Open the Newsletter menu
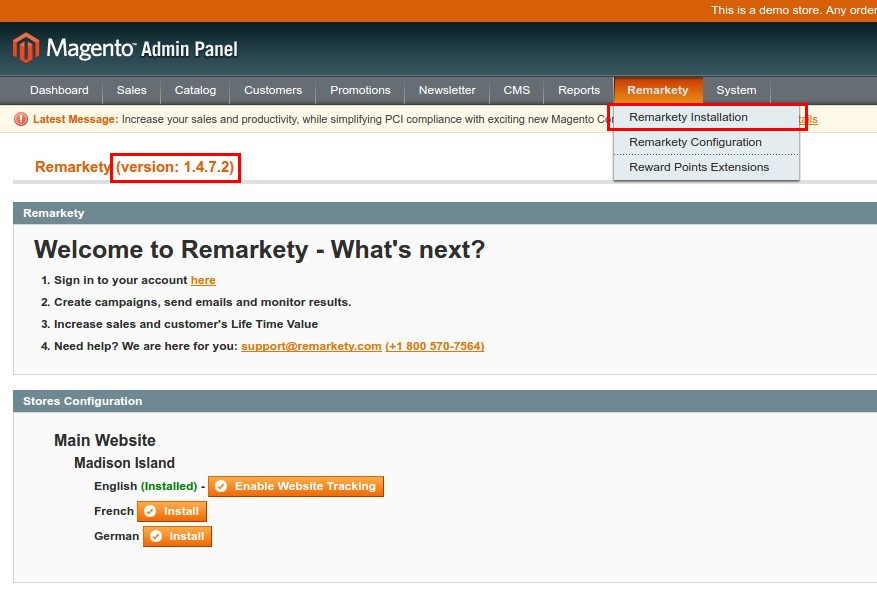Screen dimensions: 877x601 (x=447, y=90)
